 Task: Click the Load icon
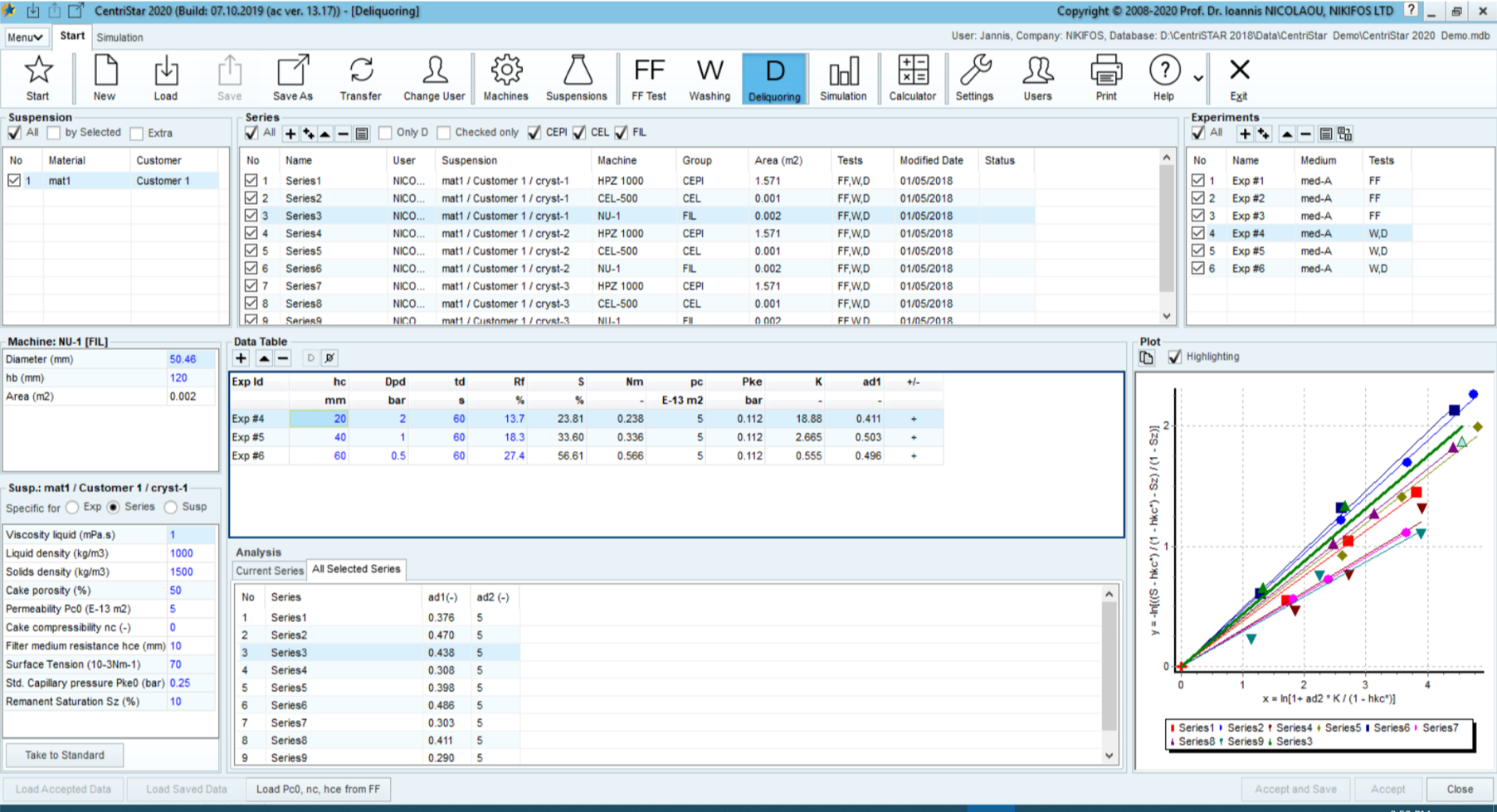click(165, 79)
